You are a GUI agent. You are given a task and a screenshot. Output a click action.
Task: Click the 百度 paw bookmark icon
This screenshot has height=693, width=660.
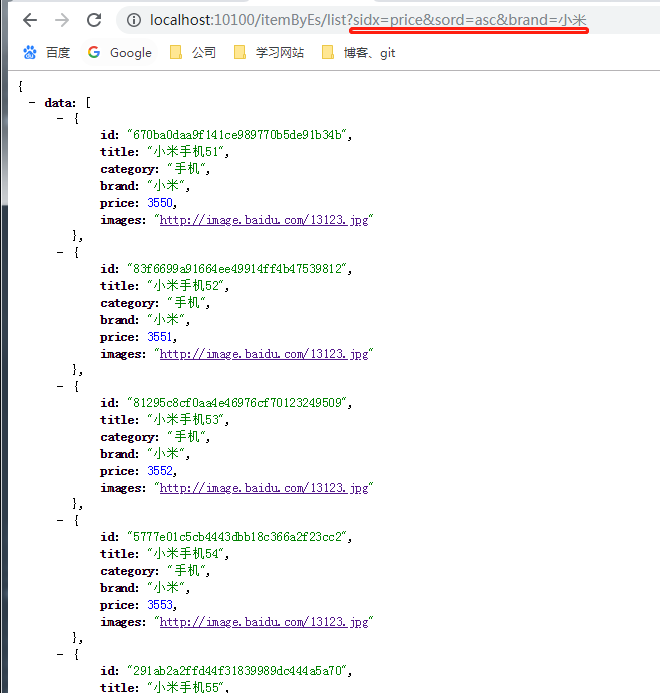tap(30, 53)
